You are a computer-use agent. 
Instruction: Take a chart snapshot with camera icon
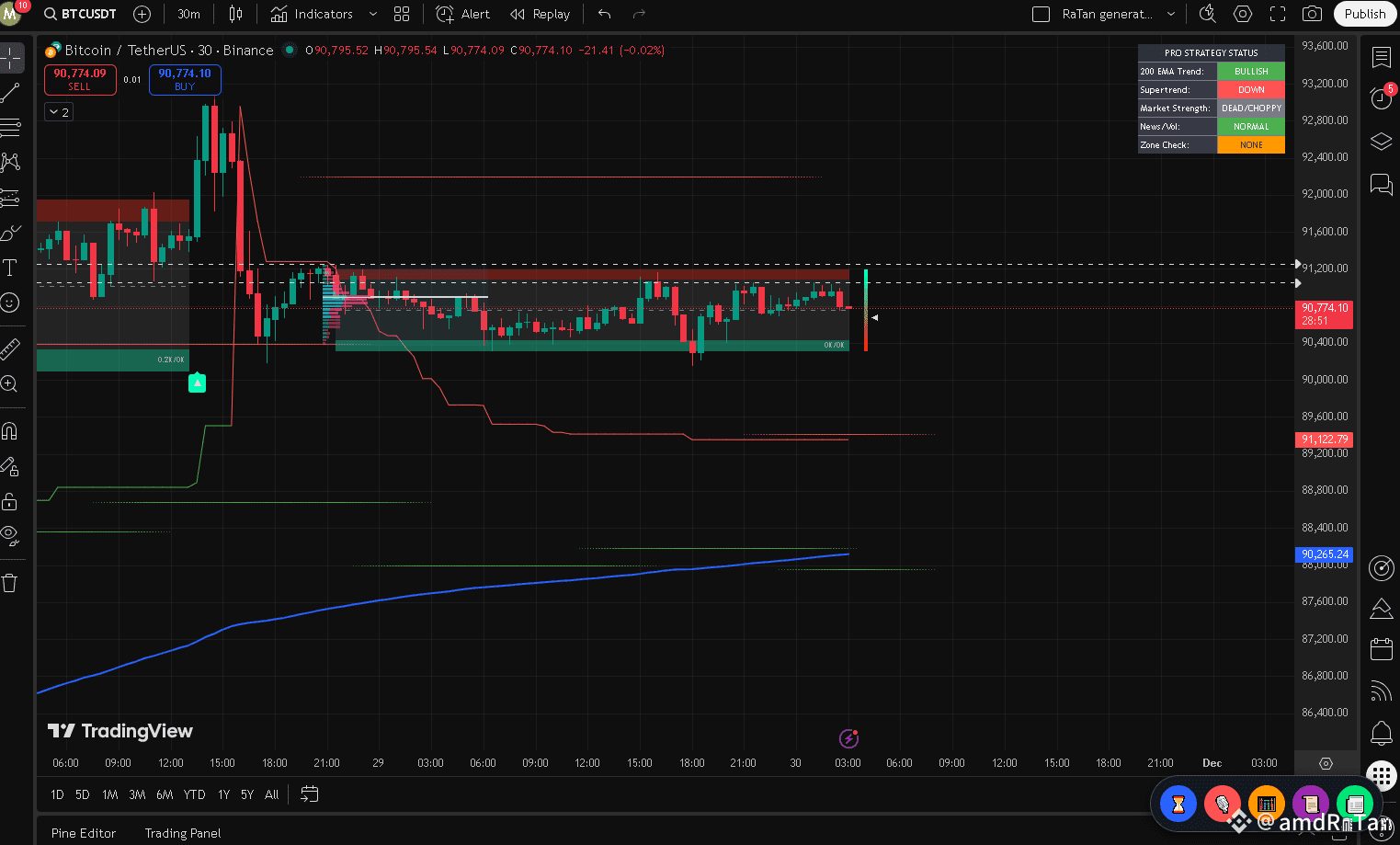tap(1313, 14)
